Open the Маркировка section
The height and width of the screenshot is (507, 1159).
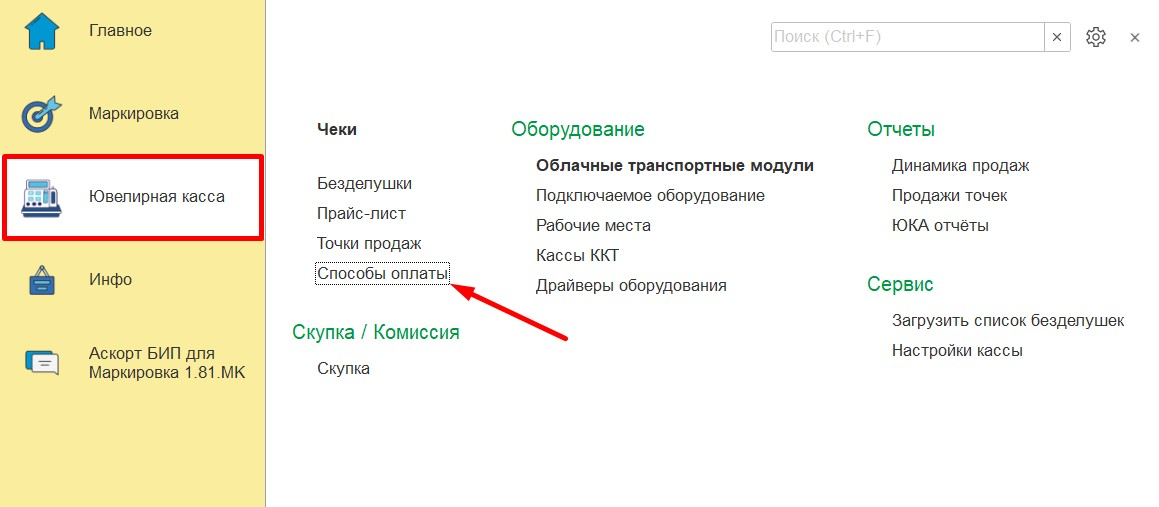coord(132,115)
